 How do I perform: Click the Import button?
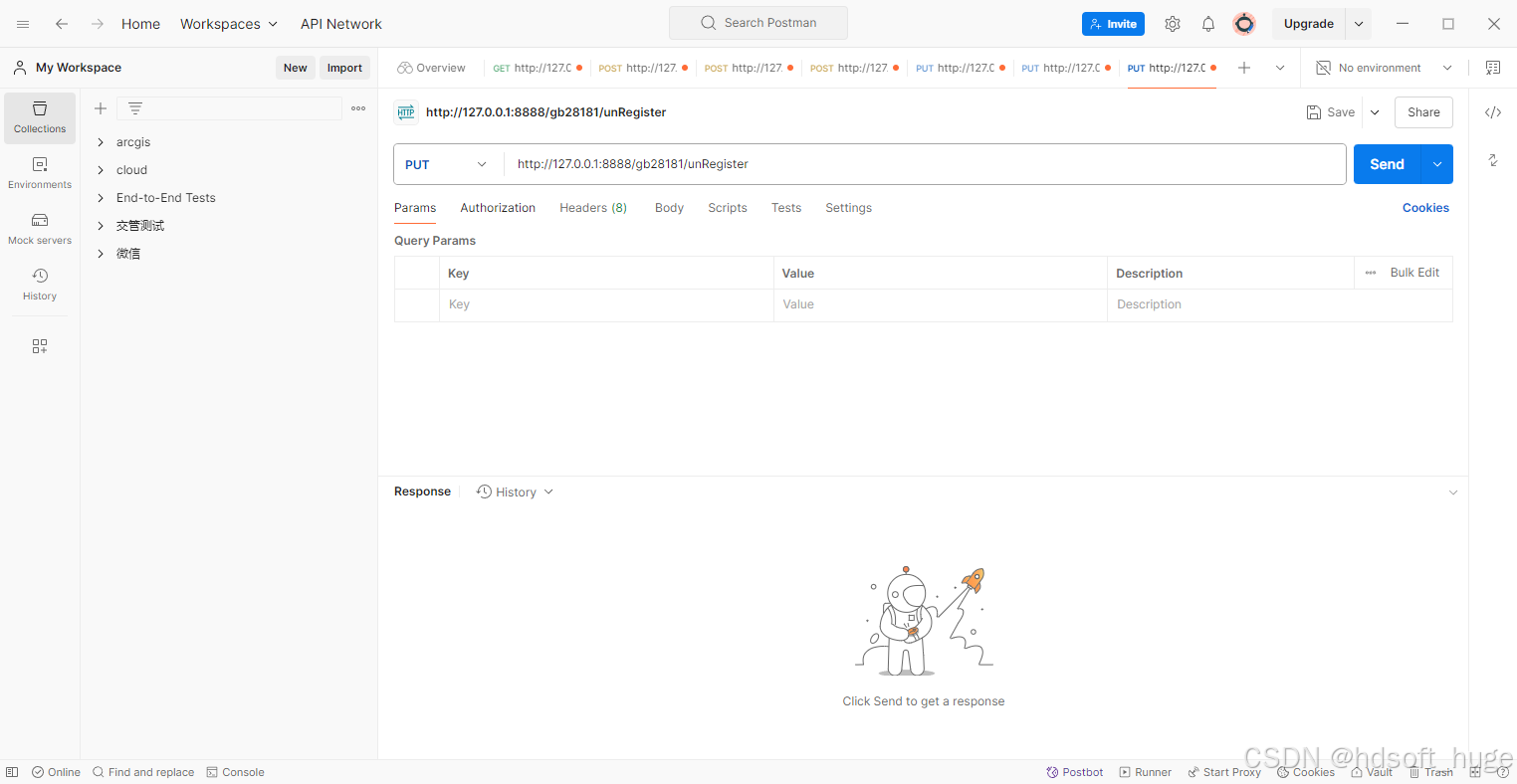point(344,68)
